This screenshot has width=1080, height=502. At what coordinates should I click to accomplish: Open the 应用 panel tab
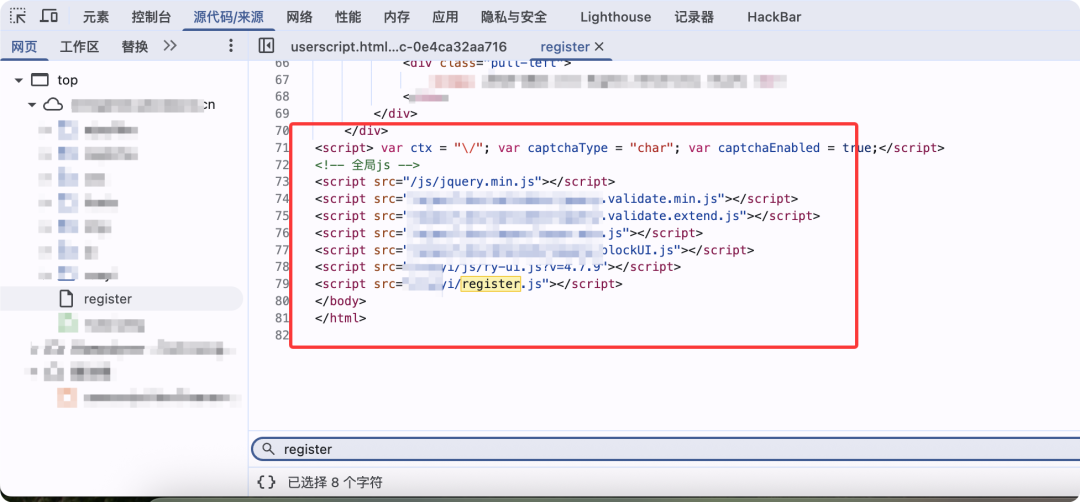coord(446,17)
